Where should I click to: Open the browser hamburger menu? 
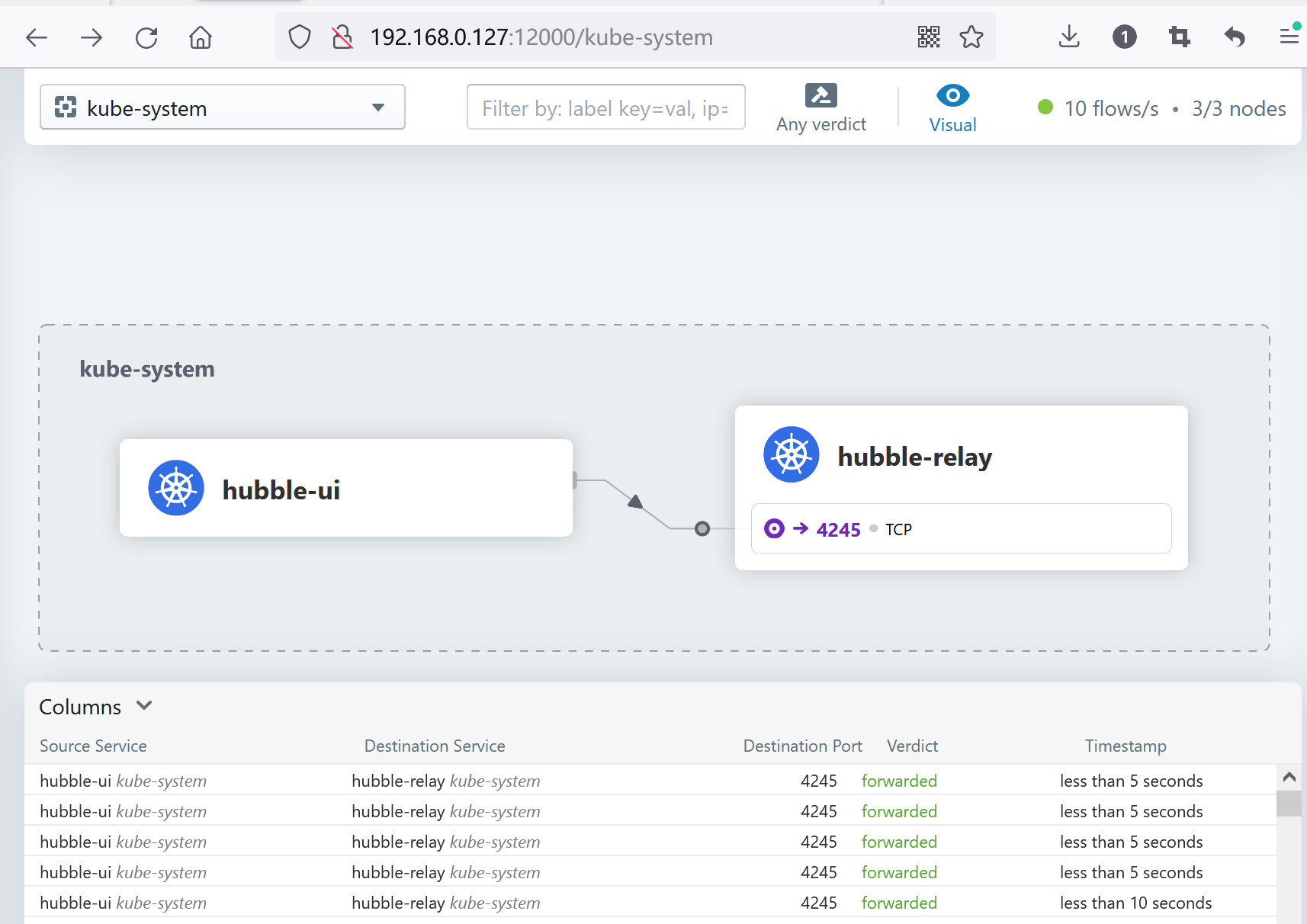pyautogui.click(x=1289, y=37)
